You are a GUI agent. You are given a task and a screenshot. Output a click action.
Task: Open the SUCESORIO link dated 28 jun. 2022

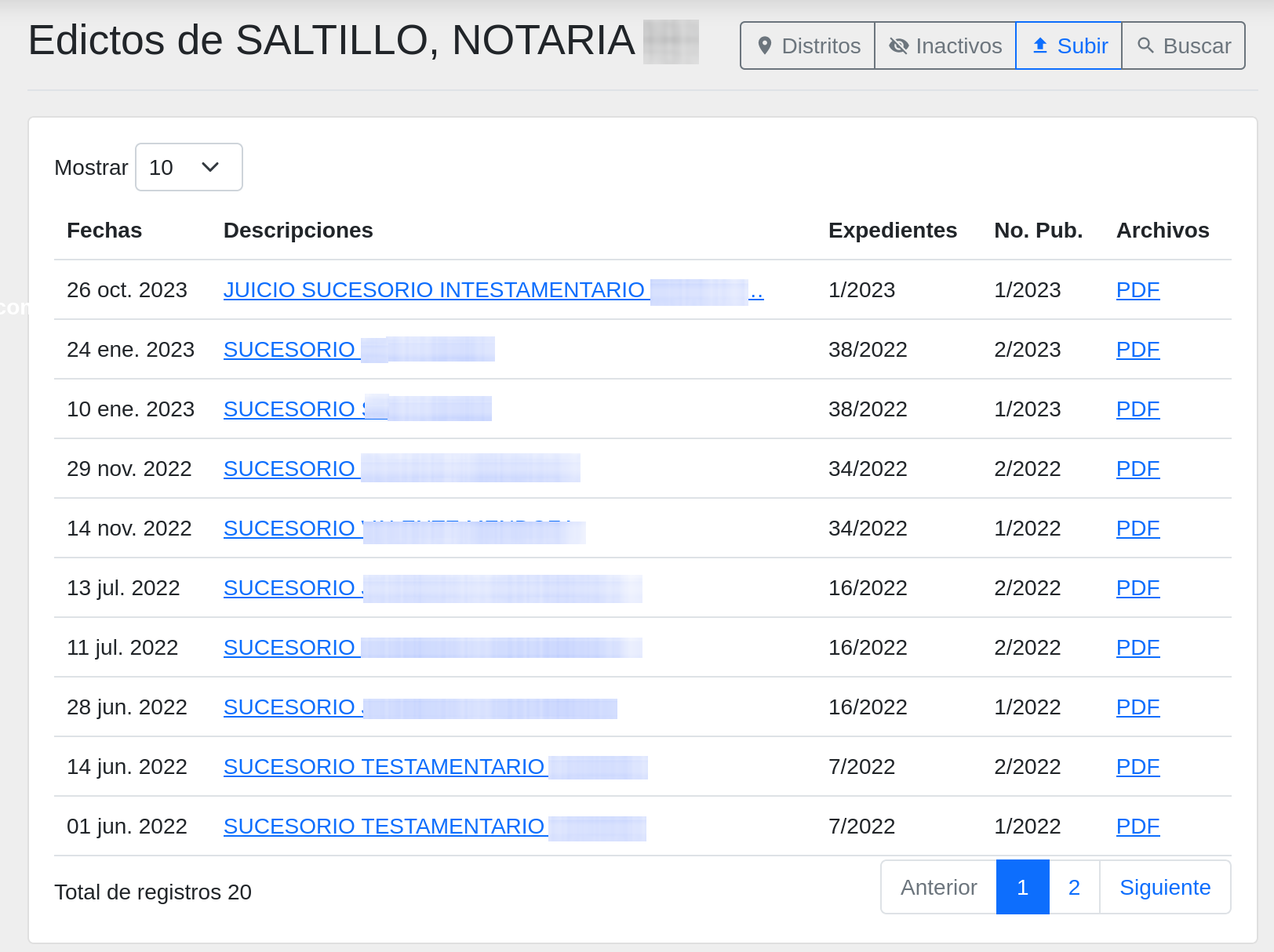pyautogui.click(x=420, y=707)
